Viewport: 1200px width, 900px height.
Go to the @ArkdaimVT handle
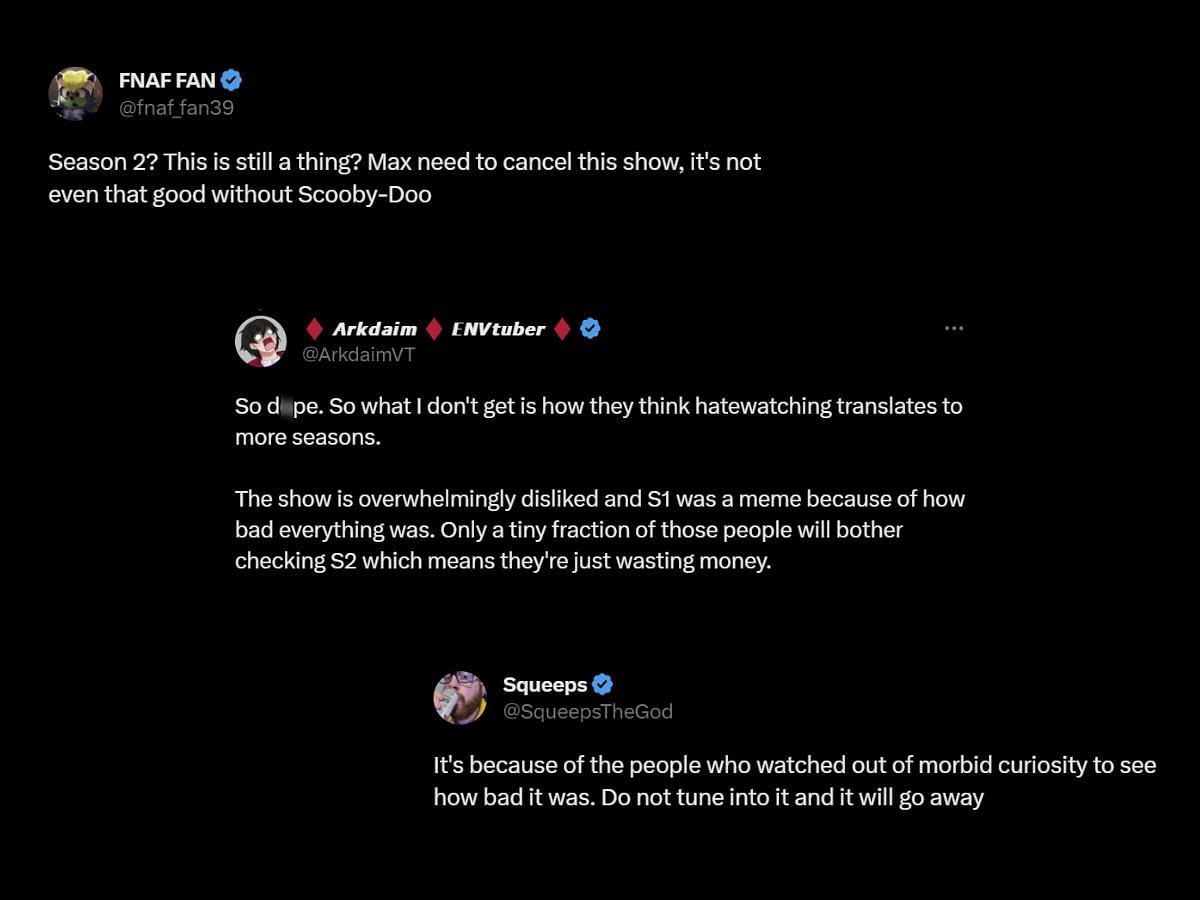point(358,354)
